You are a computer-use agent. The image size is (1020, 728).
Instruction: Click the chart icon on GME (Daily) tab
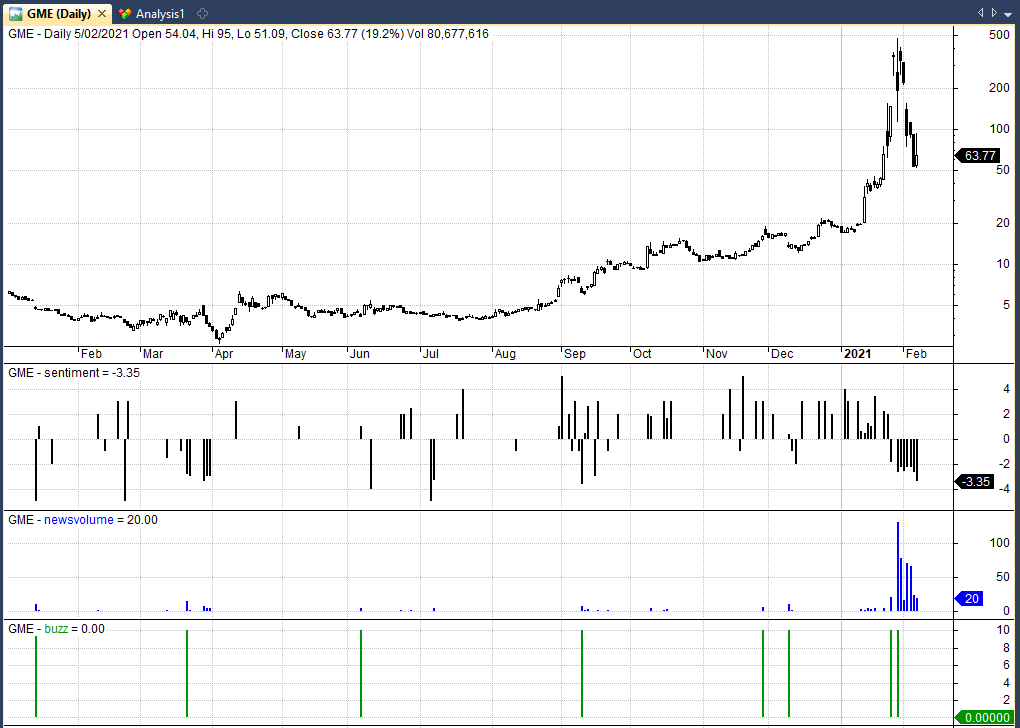coord(16,13)
